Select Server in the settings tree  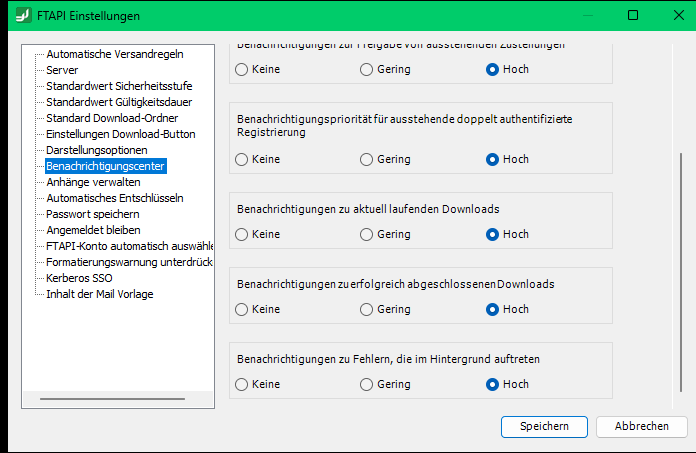coord(62,70)
